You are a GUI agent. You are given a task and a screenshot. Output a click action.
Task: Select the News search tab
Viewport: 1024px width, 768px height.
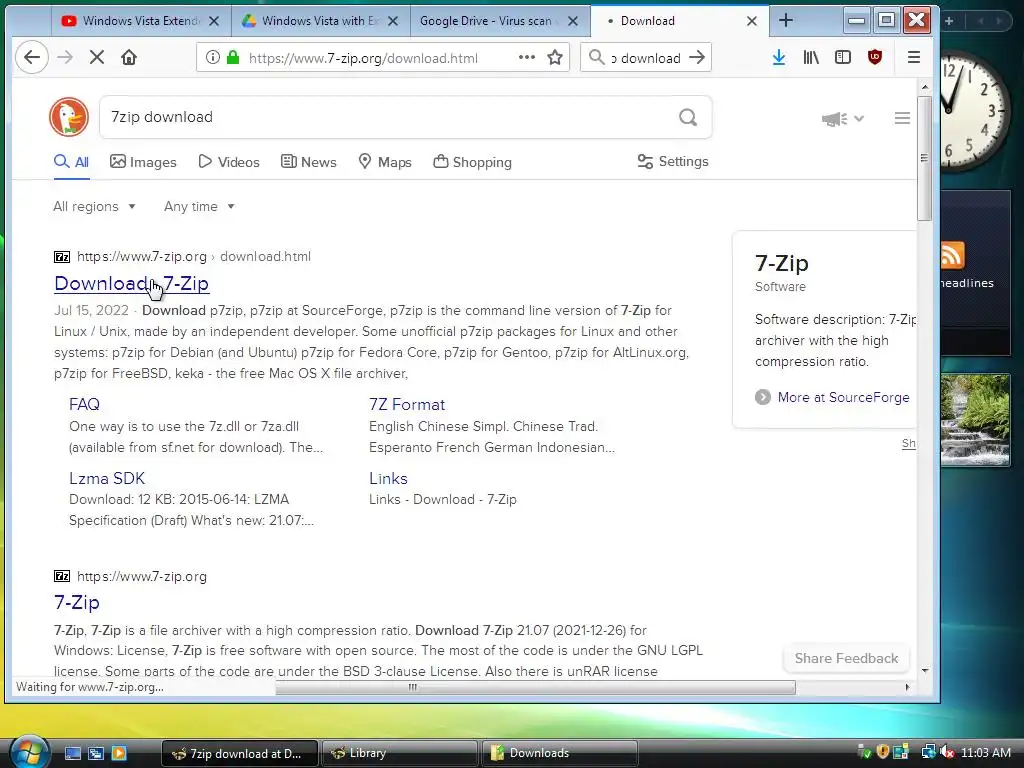click(x=308, y=162)
